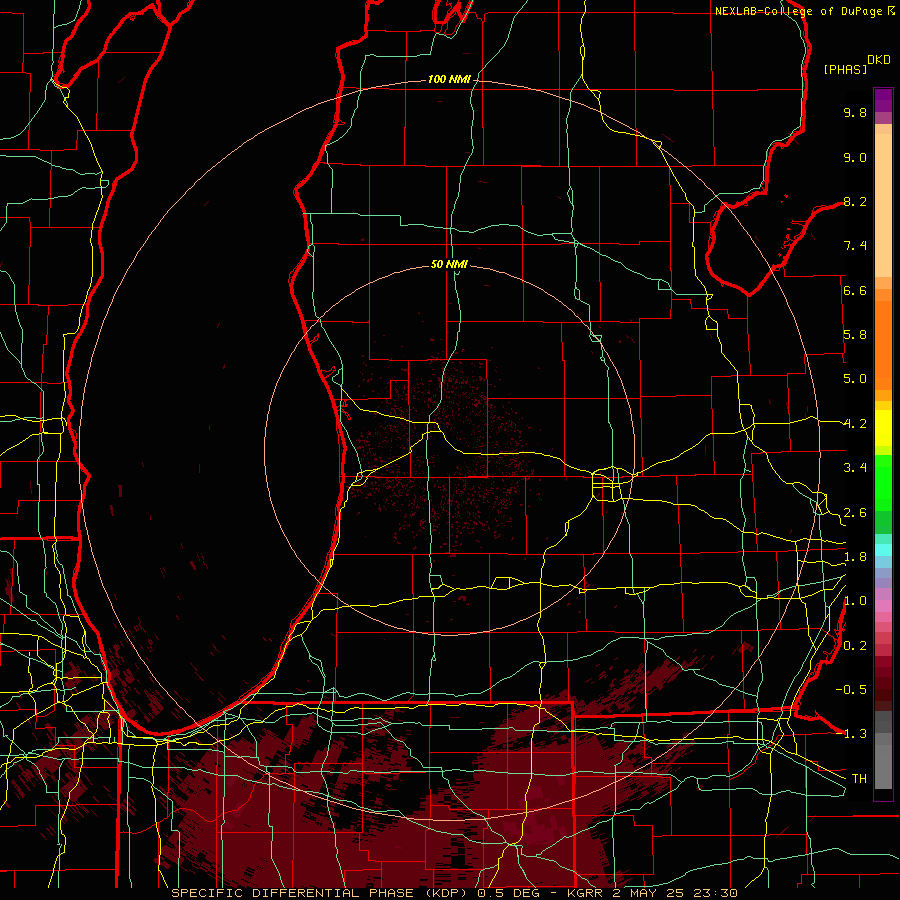Click the 6.6 scale value

tap(855, 290)
